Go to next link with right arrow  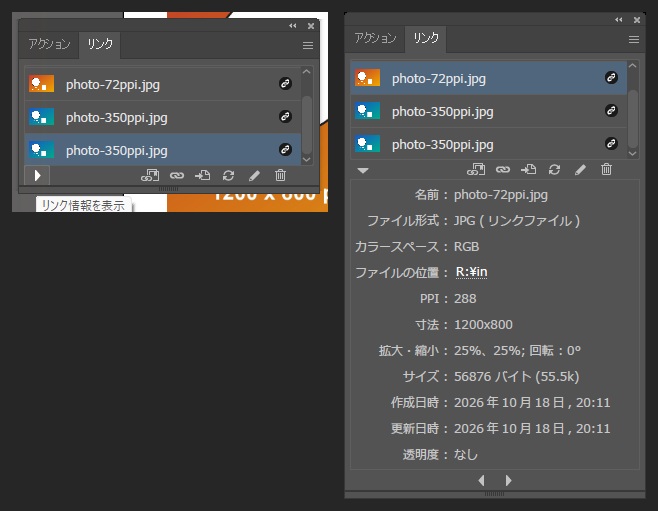[x=508, y=480]
